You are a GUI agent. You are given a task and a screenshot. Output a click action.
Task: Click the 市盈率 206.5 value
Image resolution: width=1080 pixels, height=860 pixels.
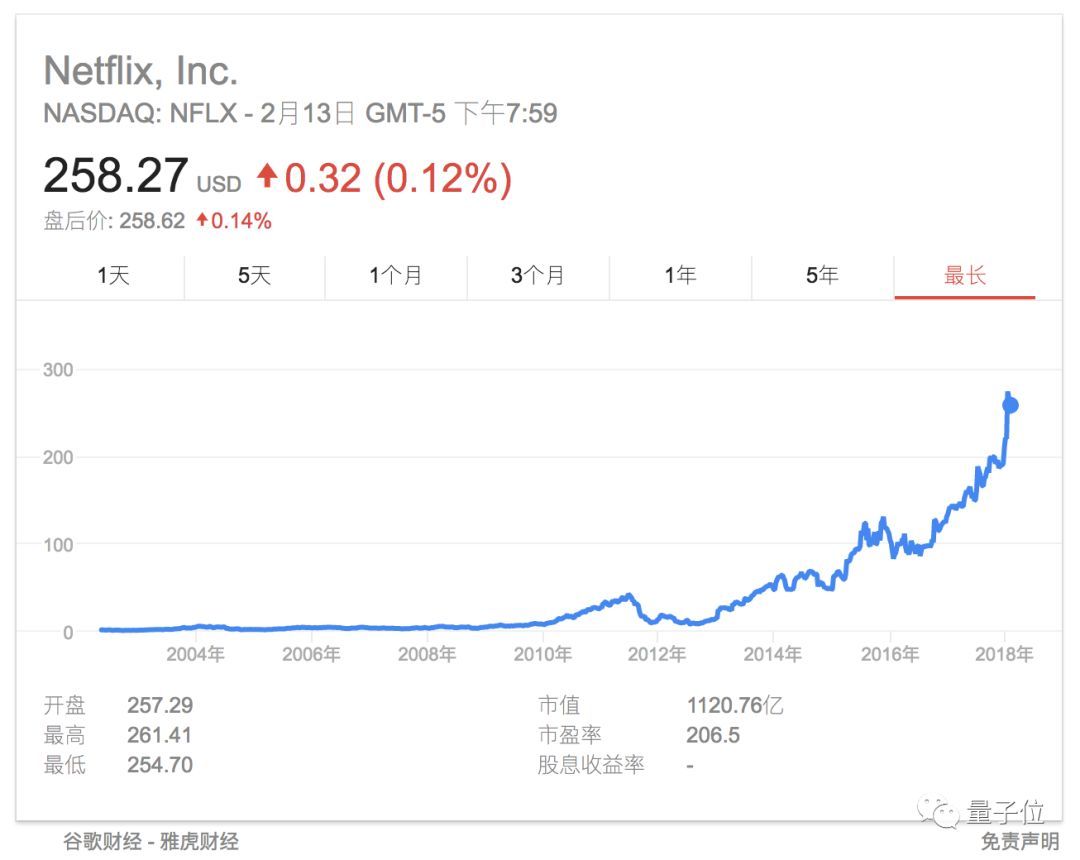tap(713, 735)
